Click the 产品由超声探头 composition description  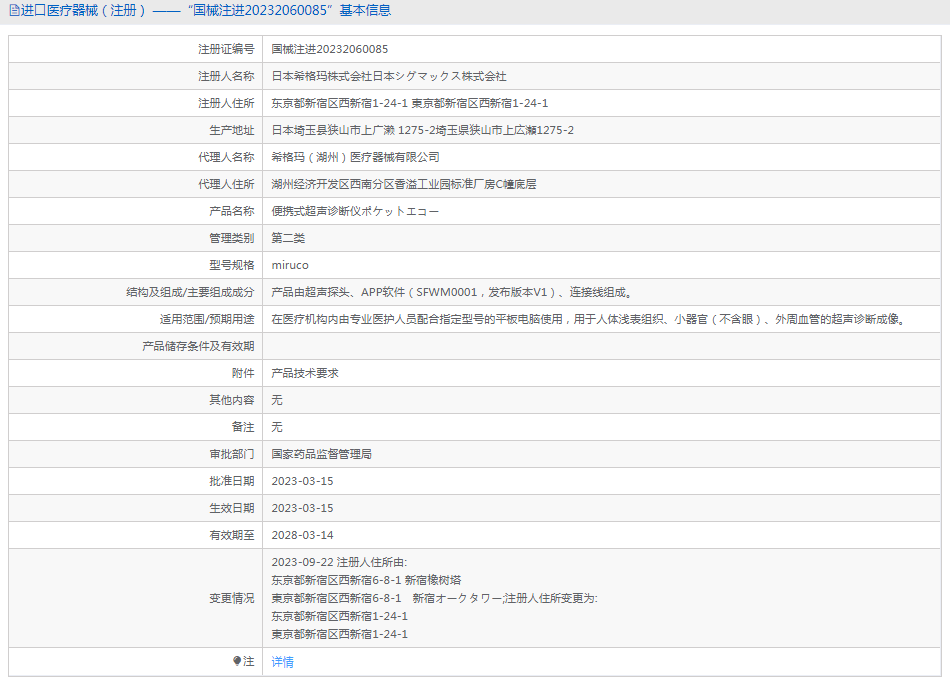tap(453, 293)
